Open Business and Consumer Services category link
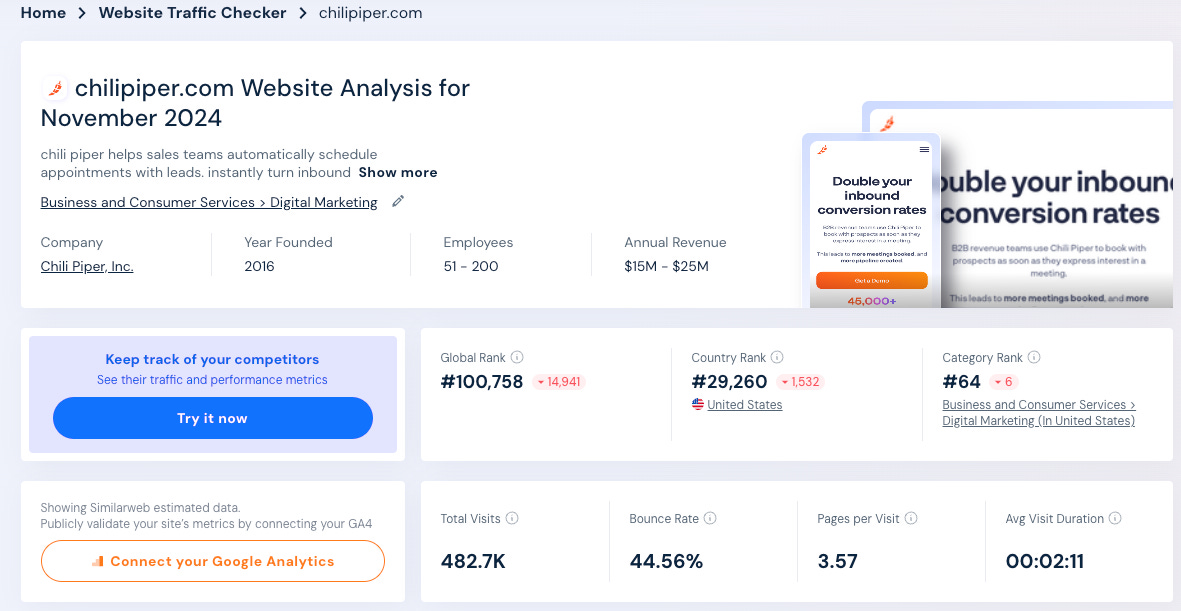 [209, 202]
